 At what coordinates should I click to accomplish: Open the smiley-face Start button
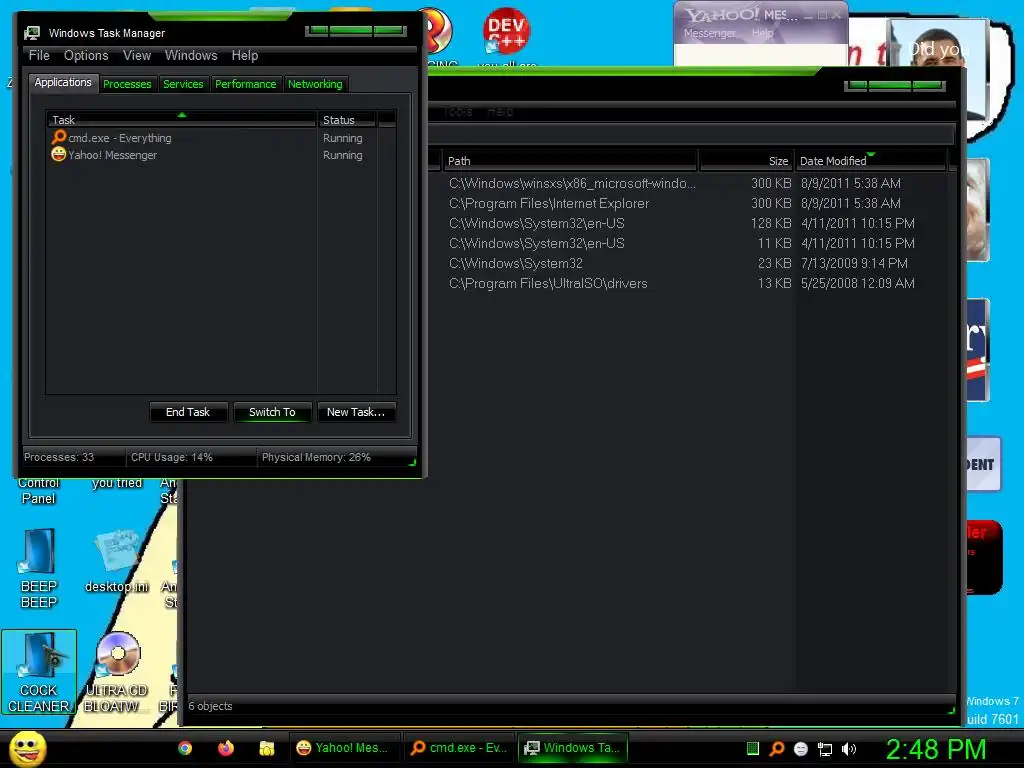pyautogui.click(x=27, y=748)
